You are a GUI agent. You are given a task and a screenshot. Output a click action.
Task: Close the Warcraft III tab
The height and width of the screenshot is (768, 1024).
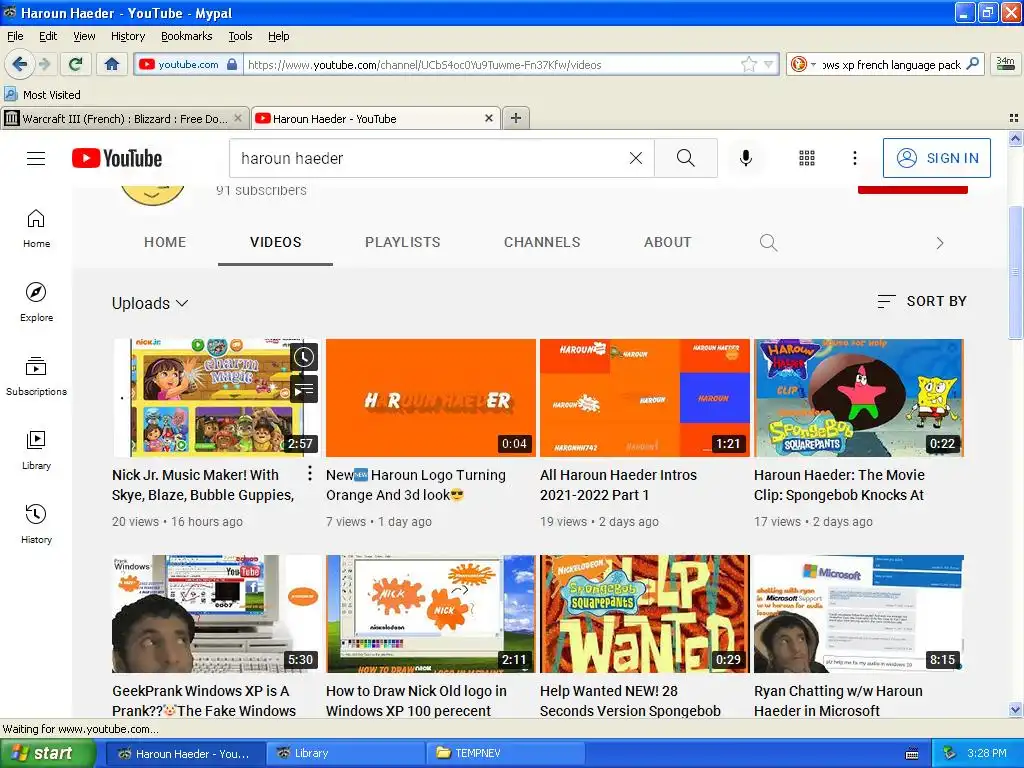tap(238, 118)
